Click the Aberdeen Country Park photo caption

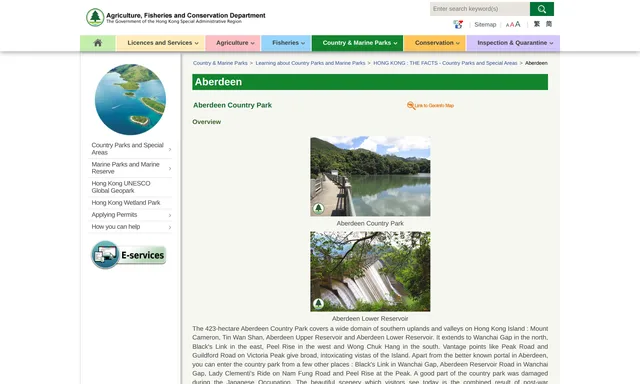click(x=370, y=224)
